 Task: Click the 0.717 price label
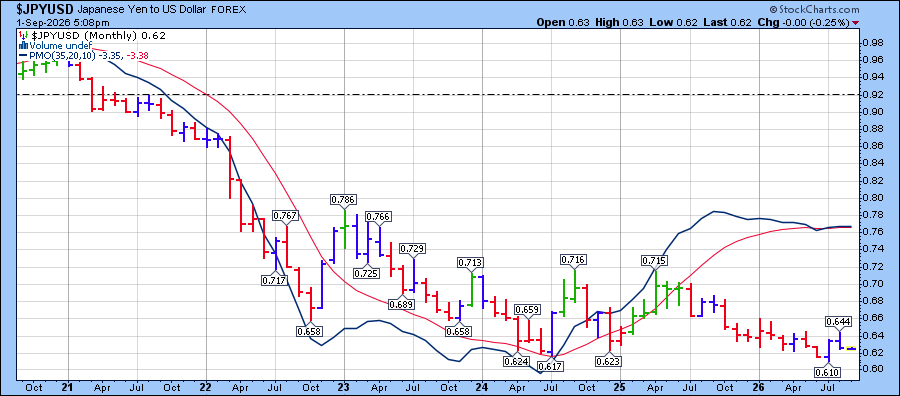[273, 280]
